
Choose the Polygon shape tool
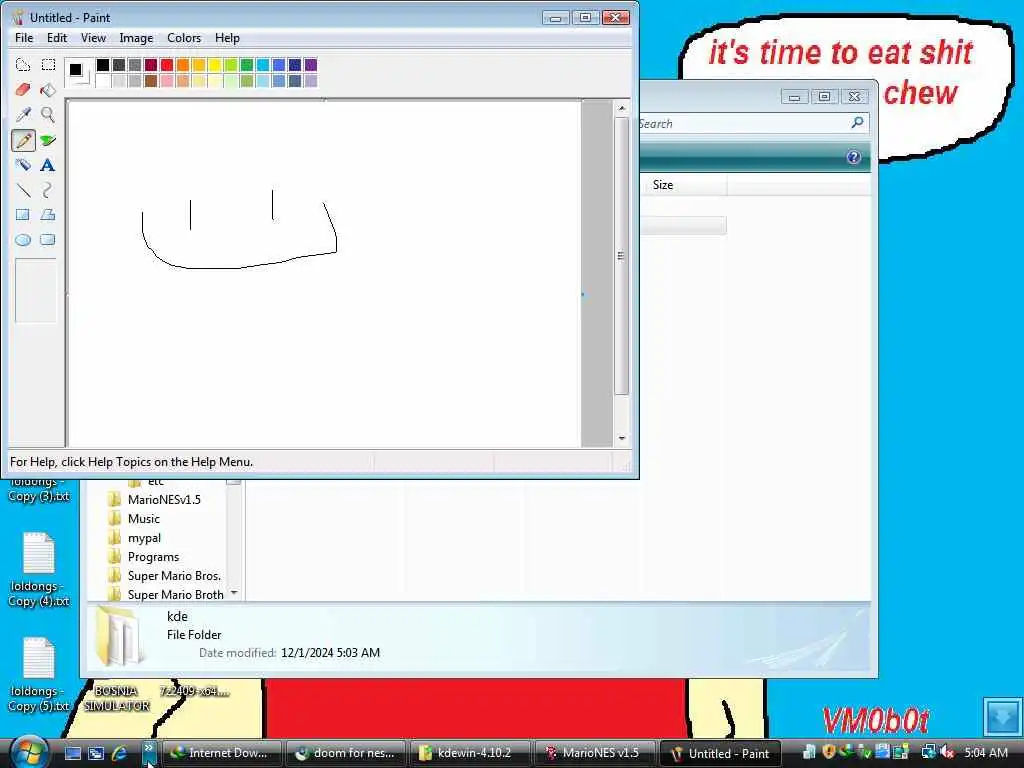48,215
